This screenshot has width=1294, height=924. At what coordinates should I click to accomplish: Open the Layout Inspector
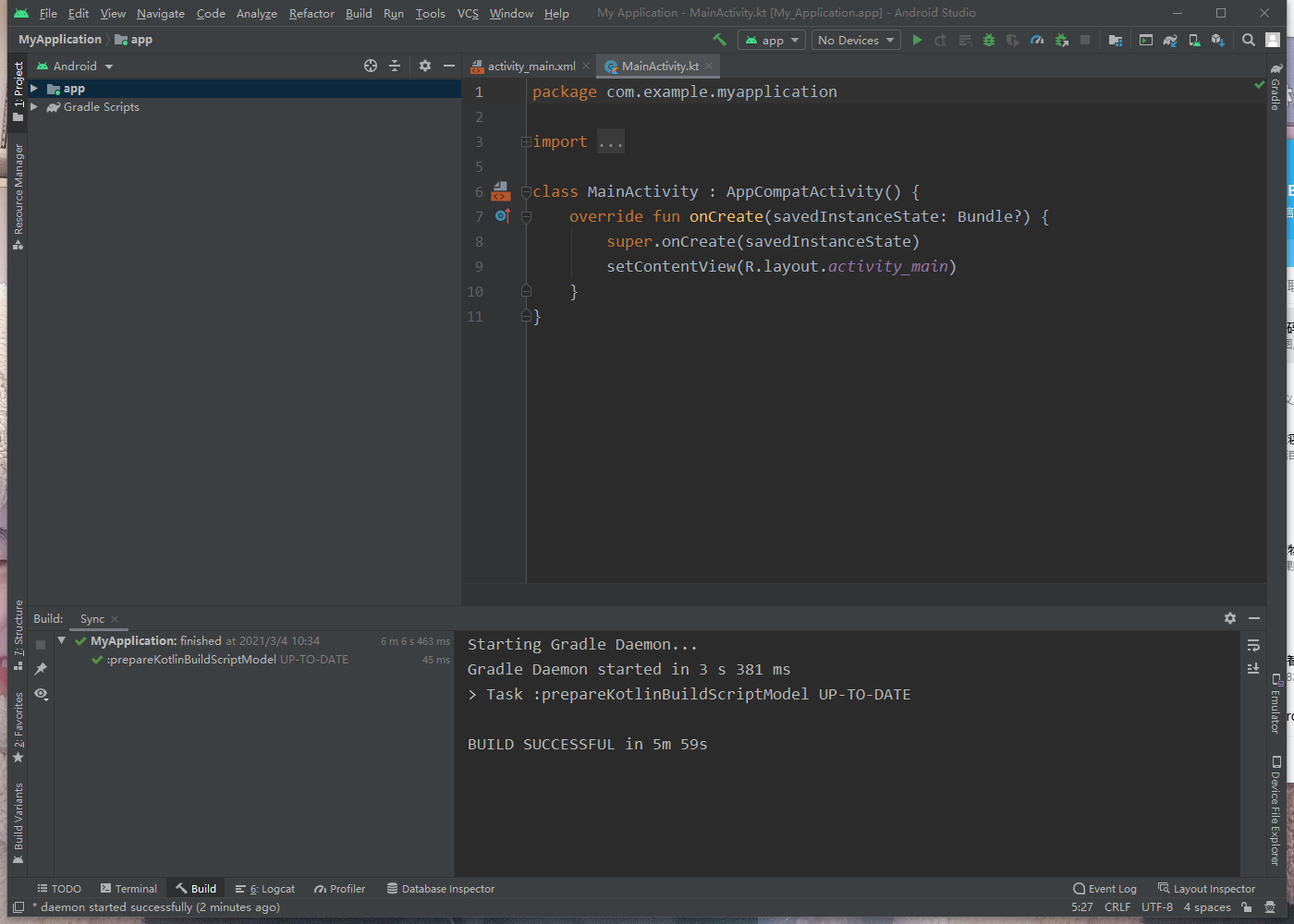(x=1207, y=889)
